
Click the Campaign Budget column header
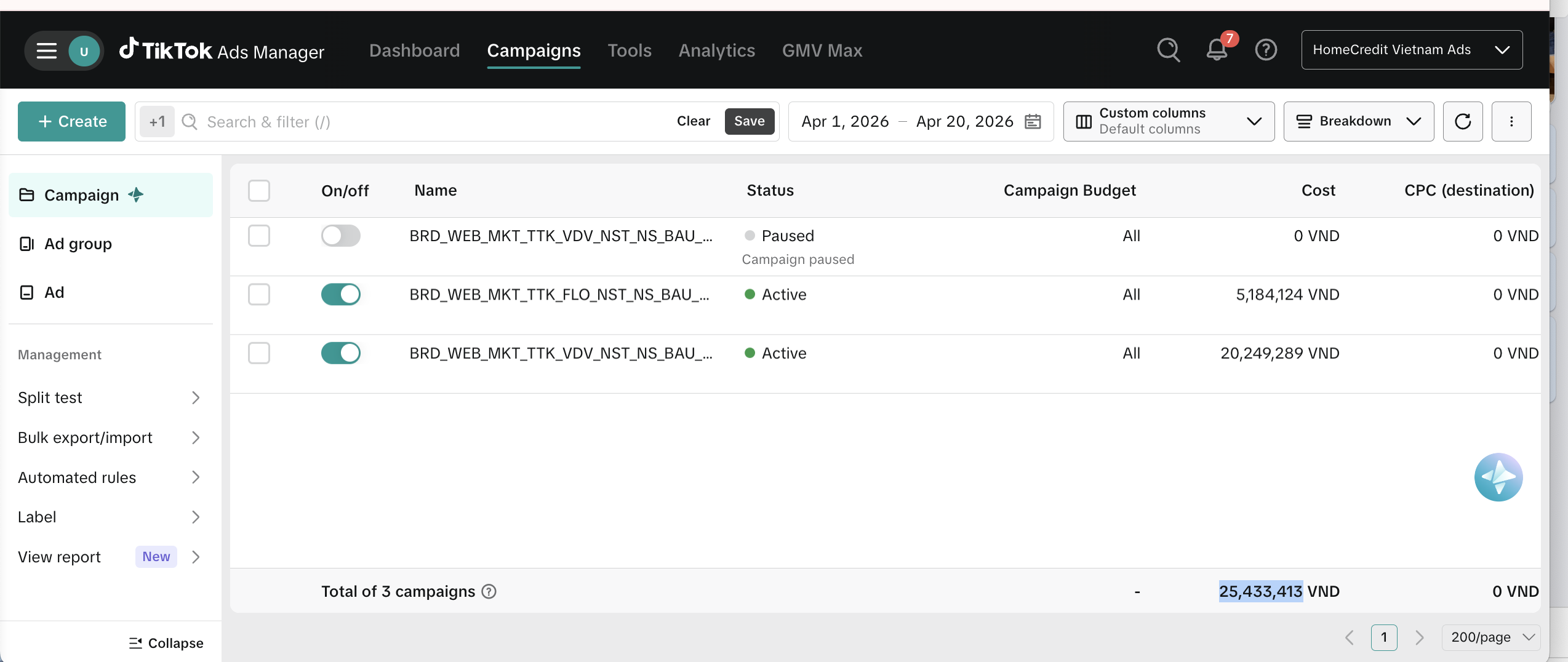pyautogui.click(x=1070, y=191)
